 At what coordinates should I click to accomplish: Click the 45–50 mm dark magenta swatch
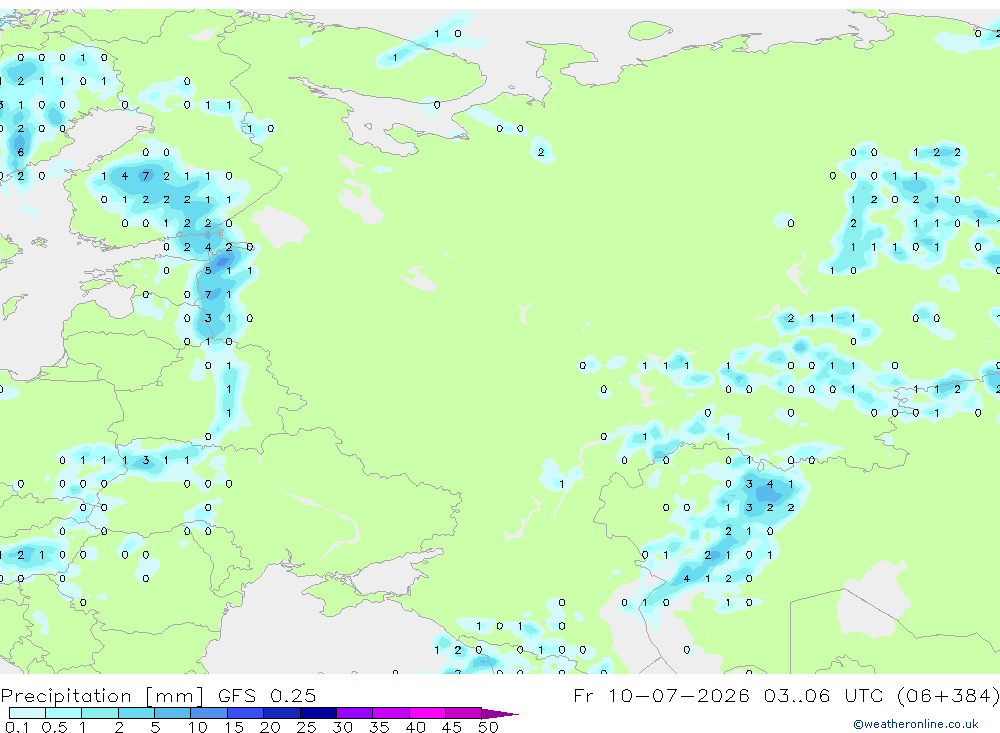click(463, 713)
